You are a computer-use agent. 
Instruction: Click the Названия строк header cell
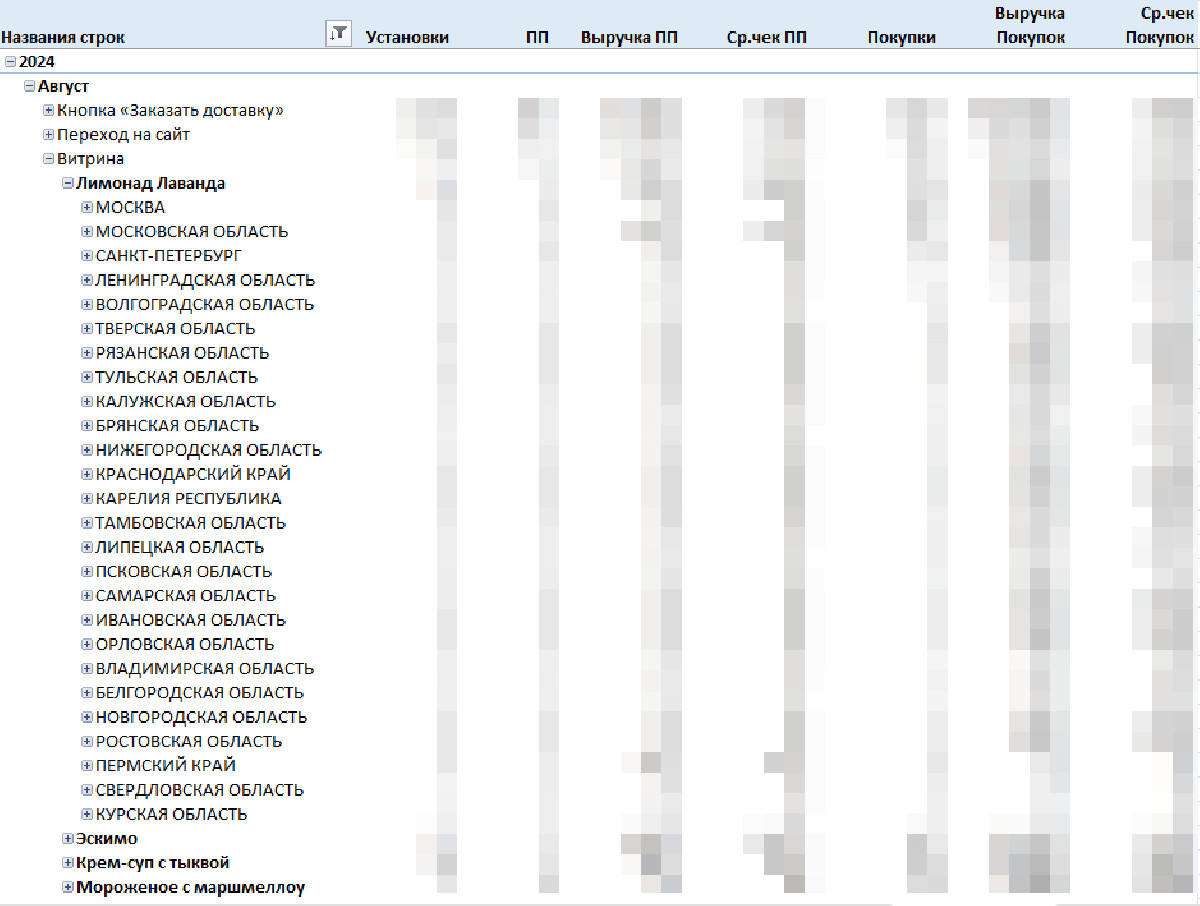click(63, 38)
